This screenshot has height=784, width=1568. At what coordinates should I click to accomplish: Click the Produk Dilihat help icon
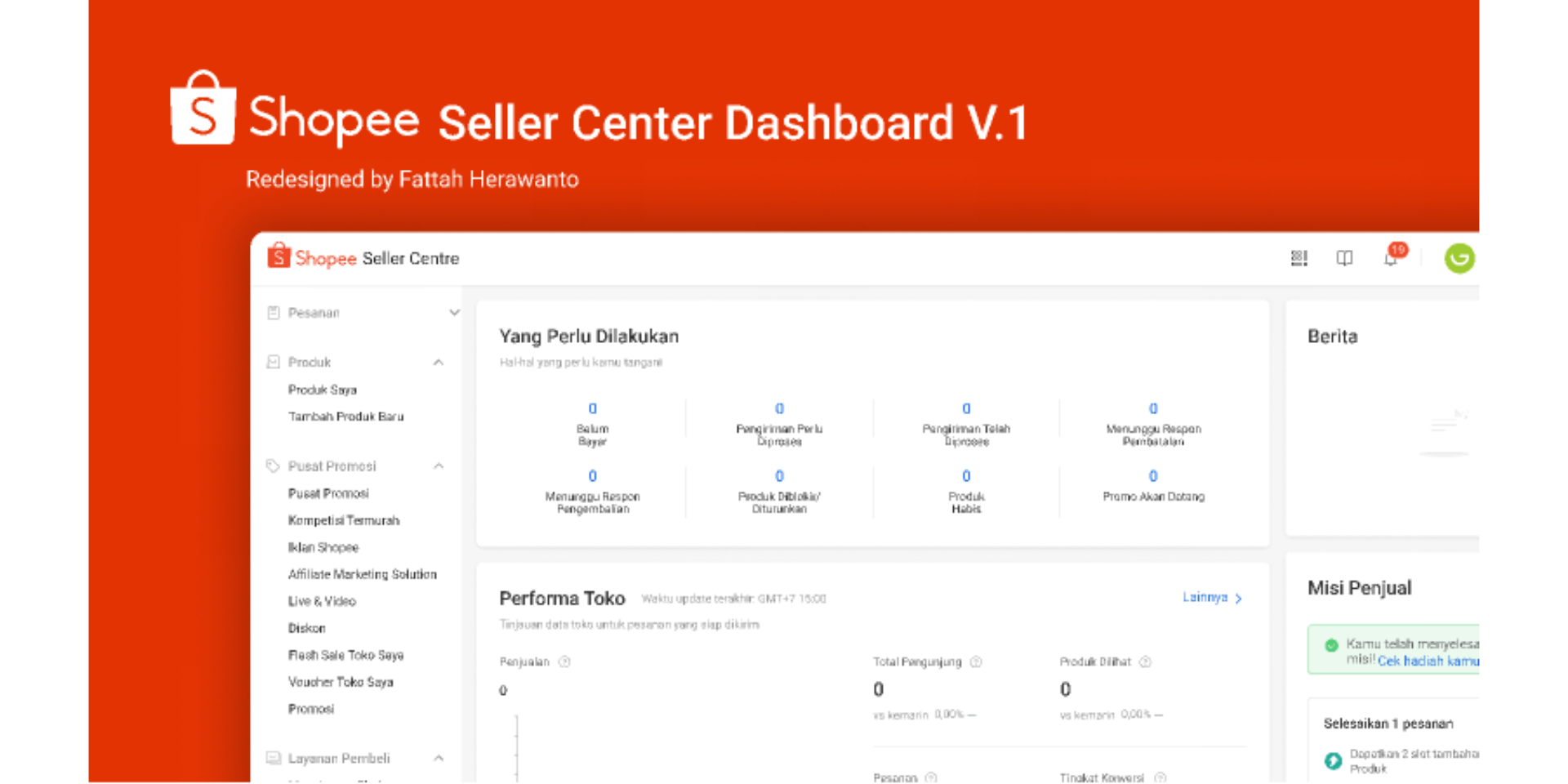coord(1145,661)
